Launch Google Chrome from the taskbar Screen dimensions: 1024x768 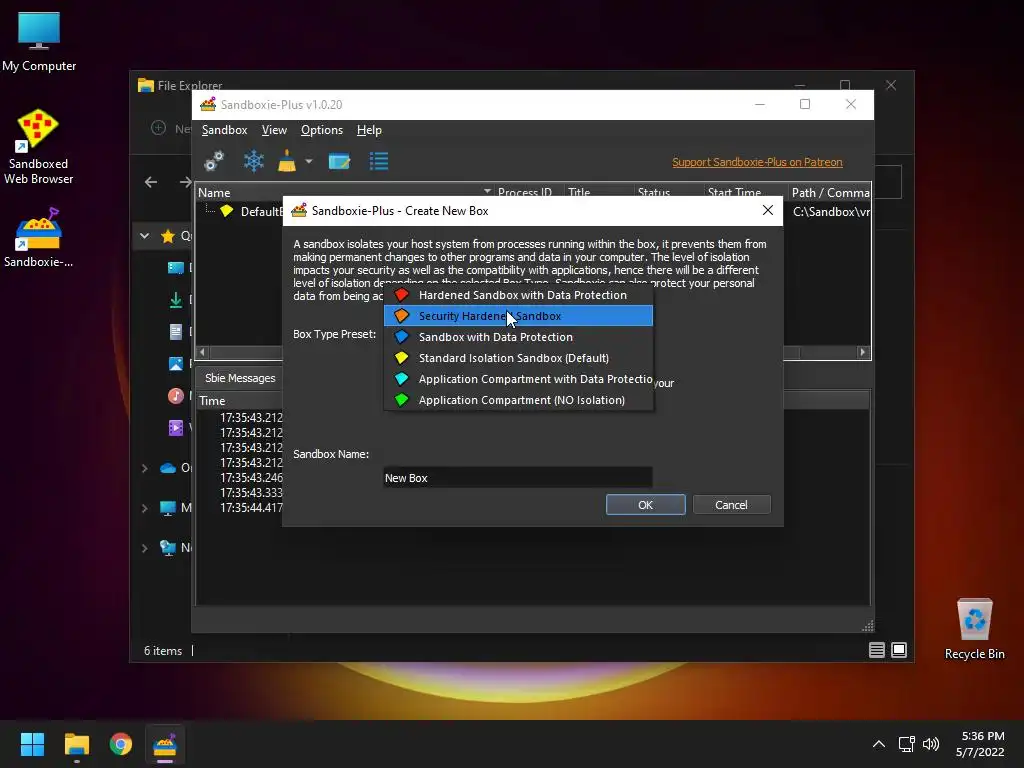pos(121,744)
